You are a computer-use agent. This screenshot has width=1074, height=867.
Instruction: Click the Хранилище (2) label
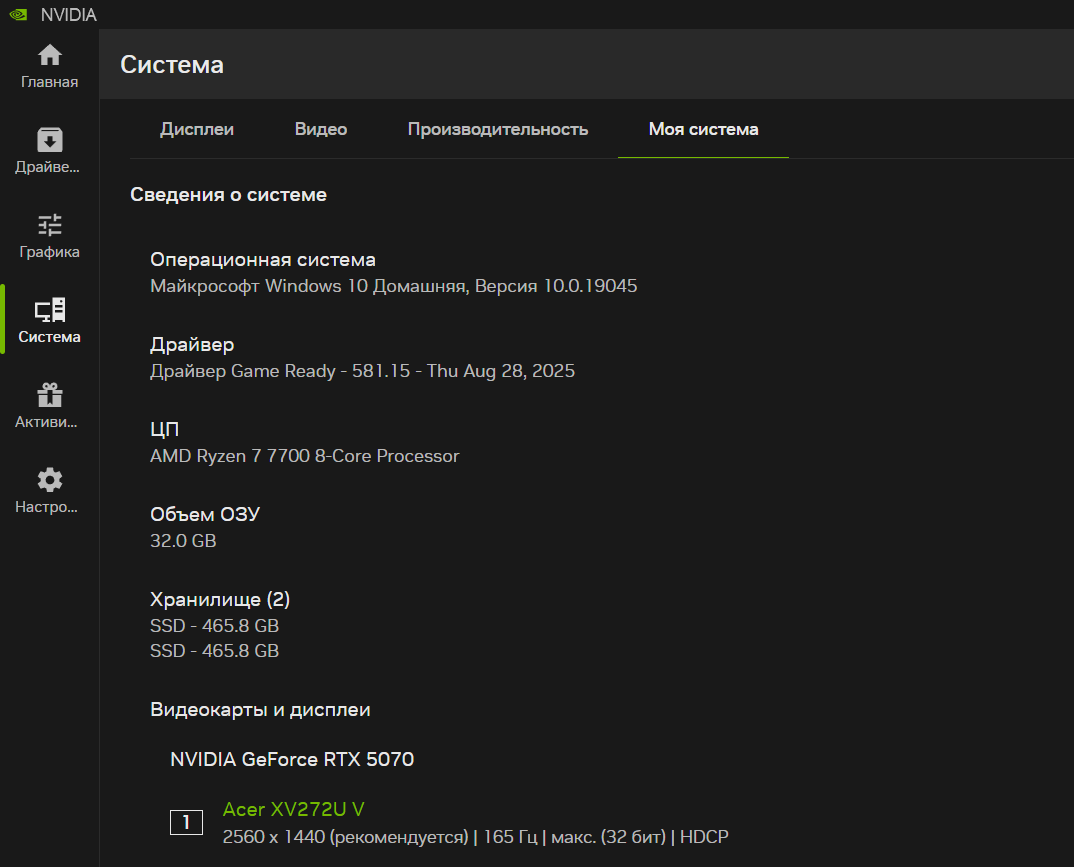tap(220, 599)
